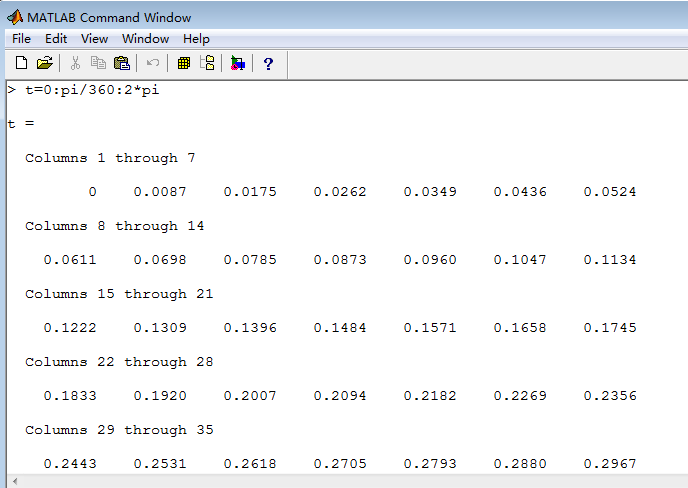Image resolution: width=688 pixels, height=488 pixels.
Task: Click the value 0.1396
Action: pos(250,328)
